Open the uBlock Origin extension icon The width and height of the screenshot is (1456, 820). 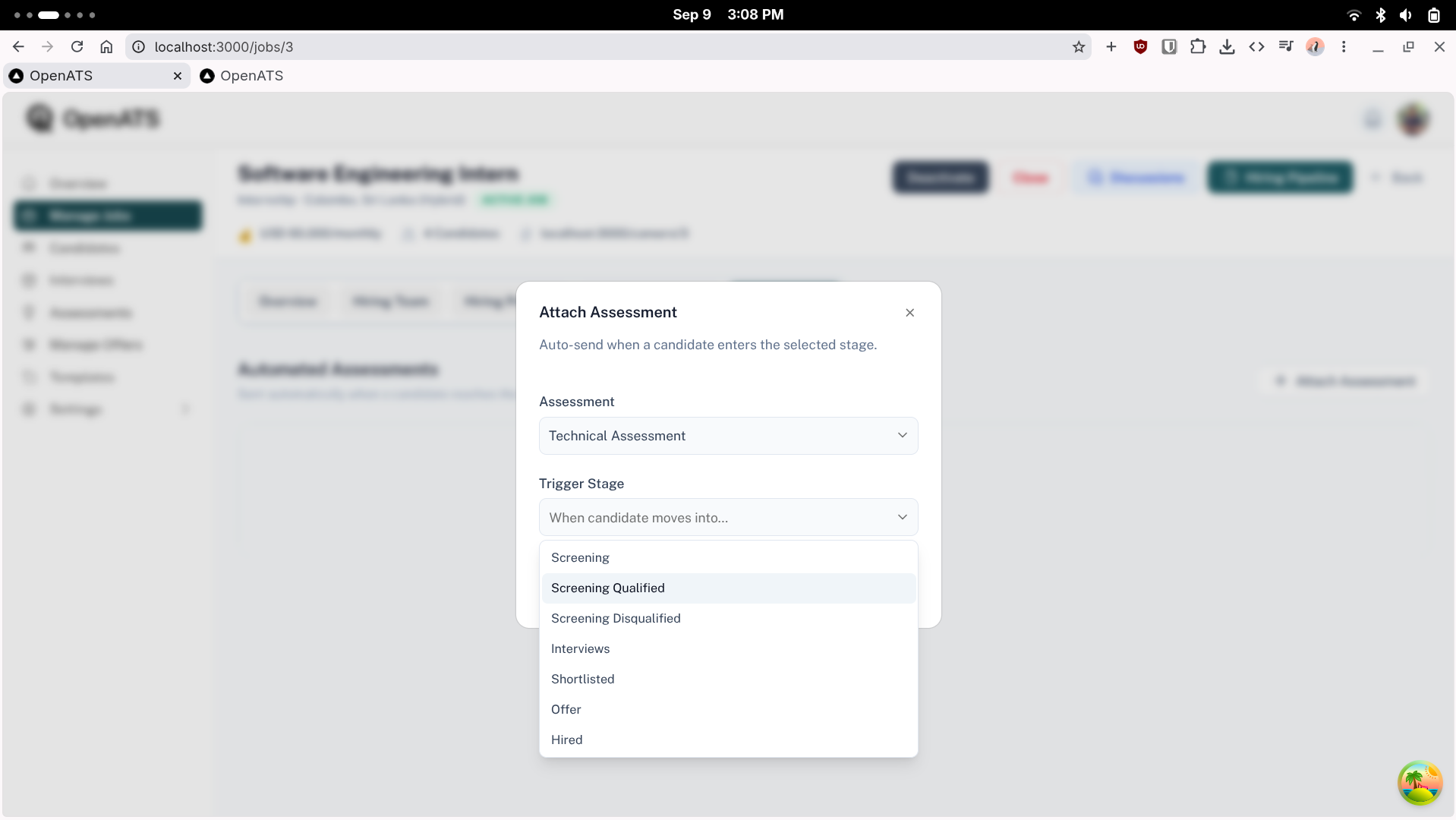1140,47
